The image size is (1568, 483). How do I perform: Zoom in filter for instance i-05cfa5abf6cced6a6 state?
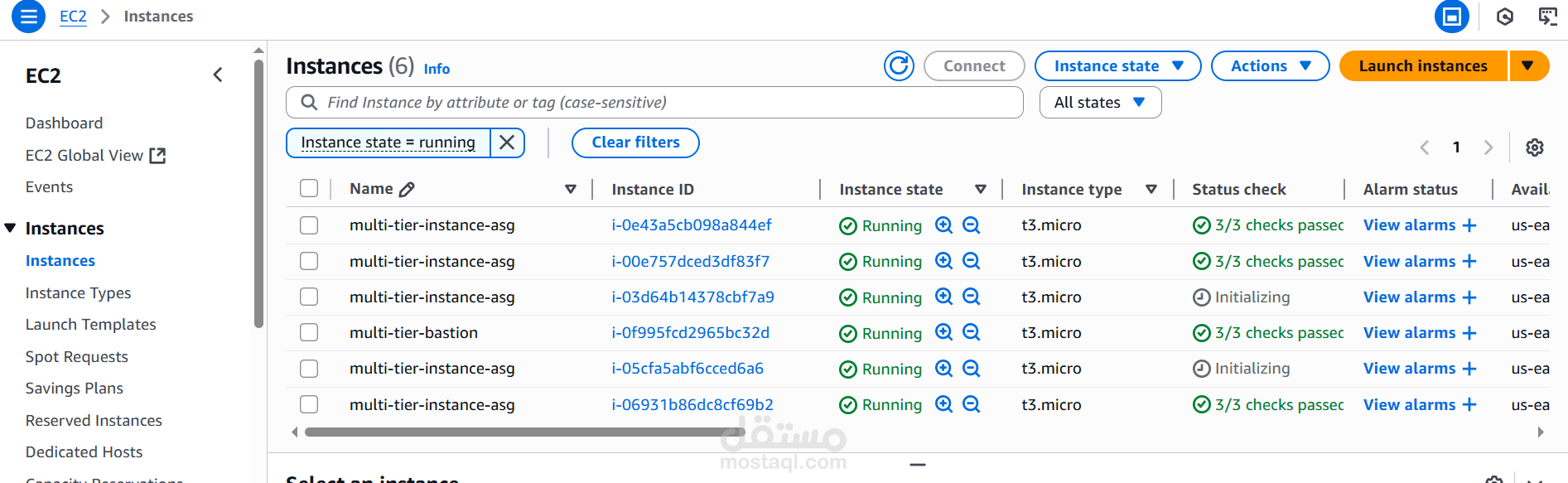[943, 369]
